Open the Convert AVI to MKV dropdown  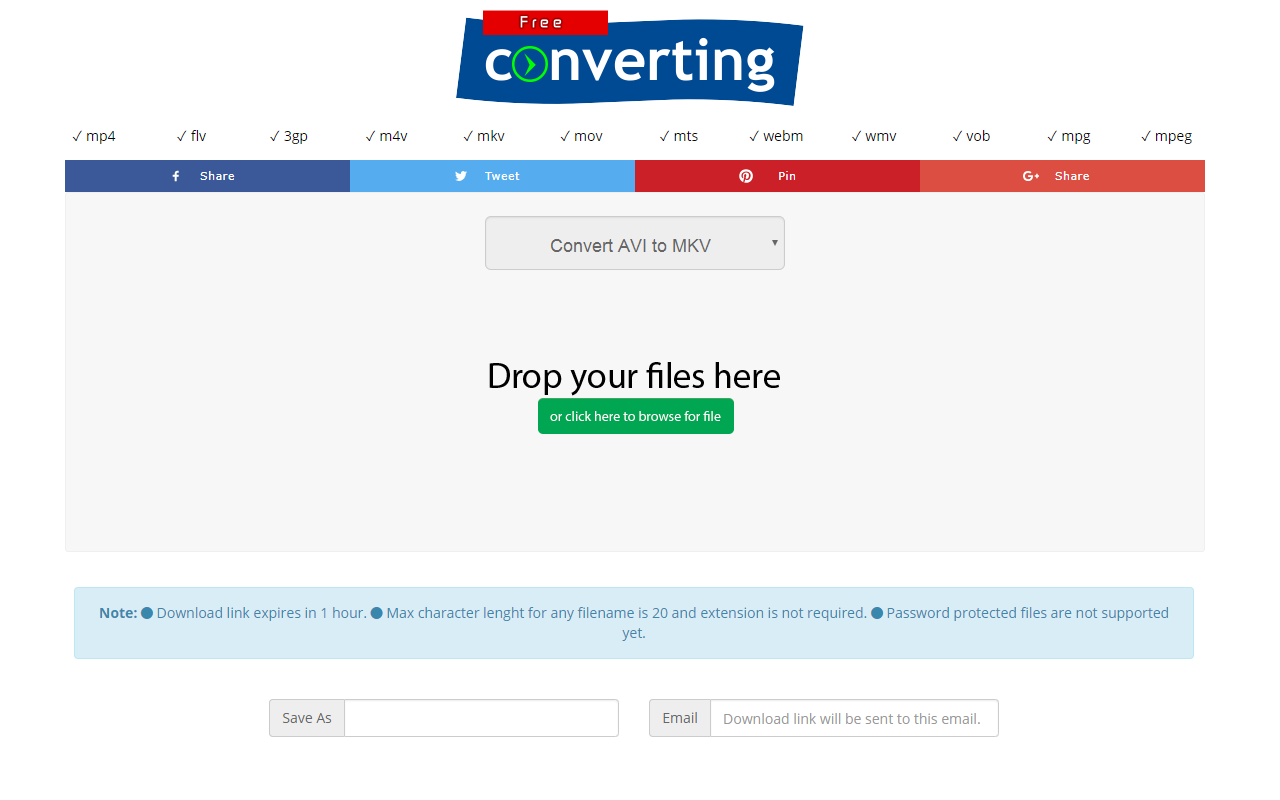pos(634,243)
